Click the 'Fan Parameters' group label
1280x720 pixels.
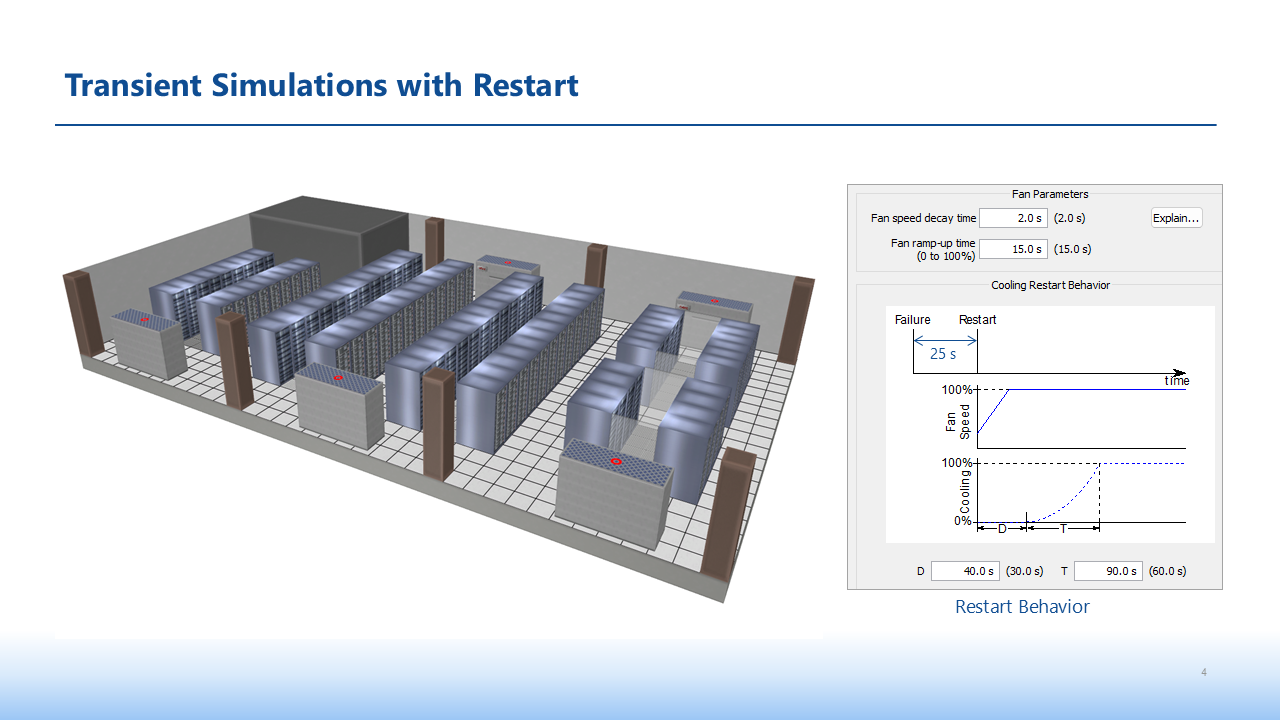pos(1049,194)
